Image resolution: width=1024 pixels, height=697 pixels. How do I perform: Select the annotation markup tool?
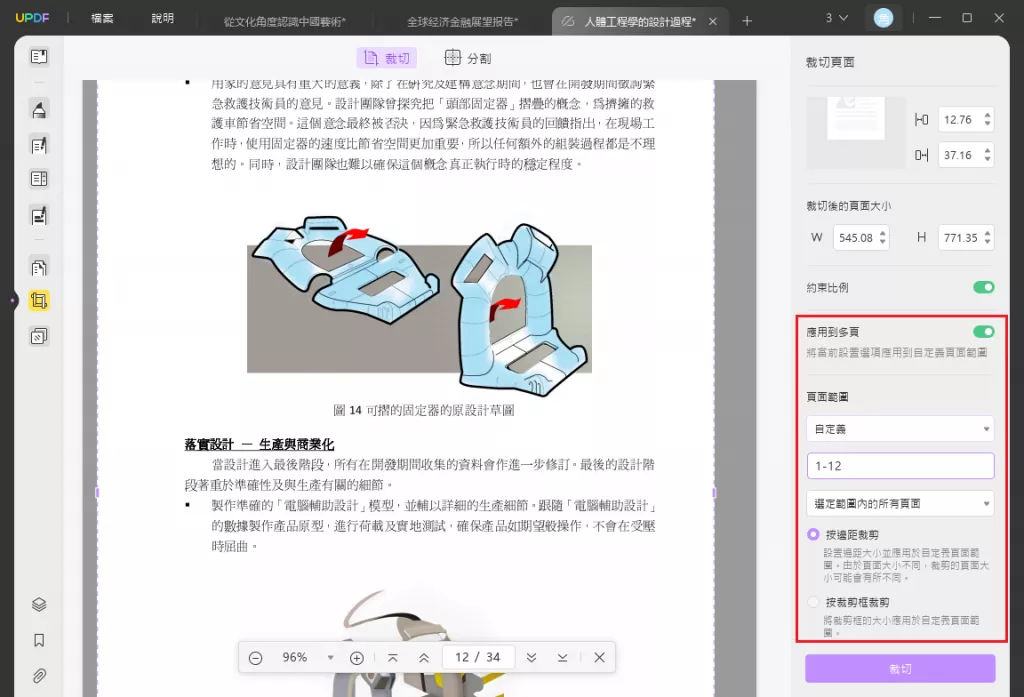click(x=39, y=110)
